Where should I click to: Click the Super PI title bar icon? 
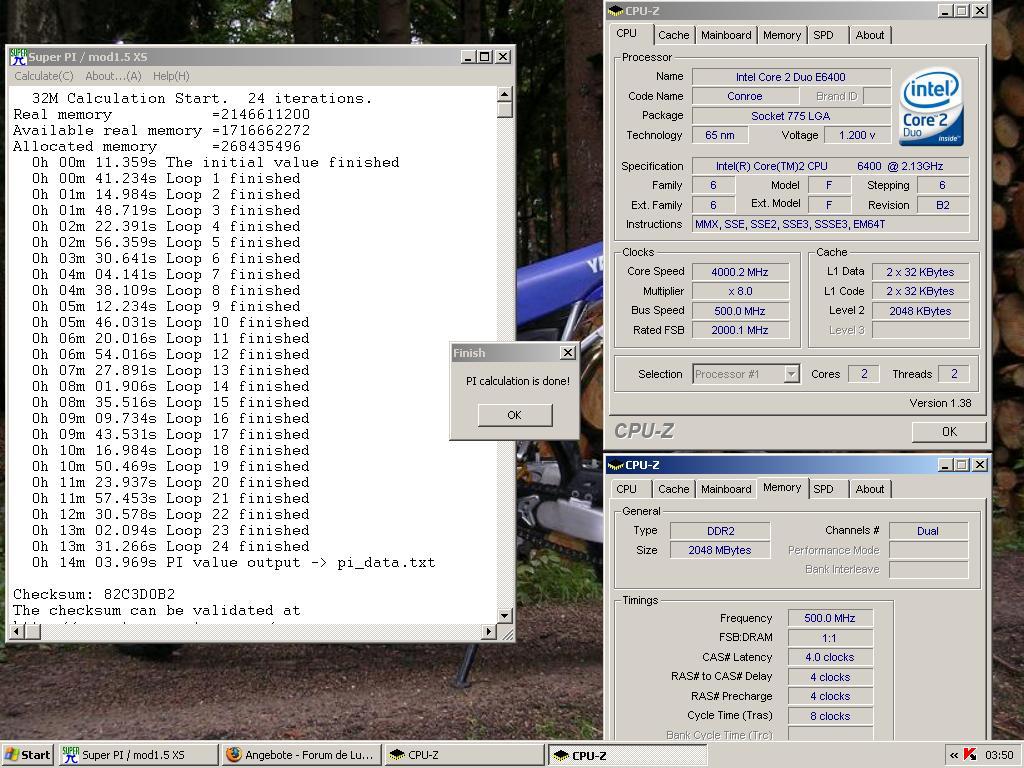coord(18,57)
